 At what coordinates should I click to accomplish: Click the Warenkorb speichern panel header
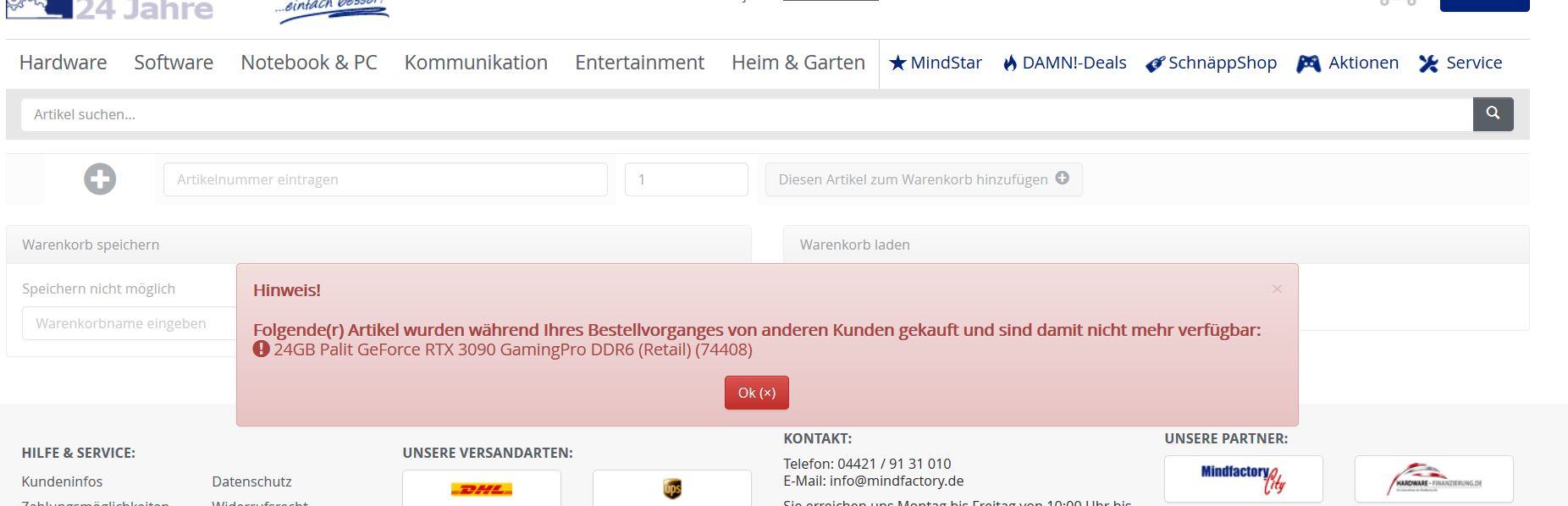click(378, 245)
